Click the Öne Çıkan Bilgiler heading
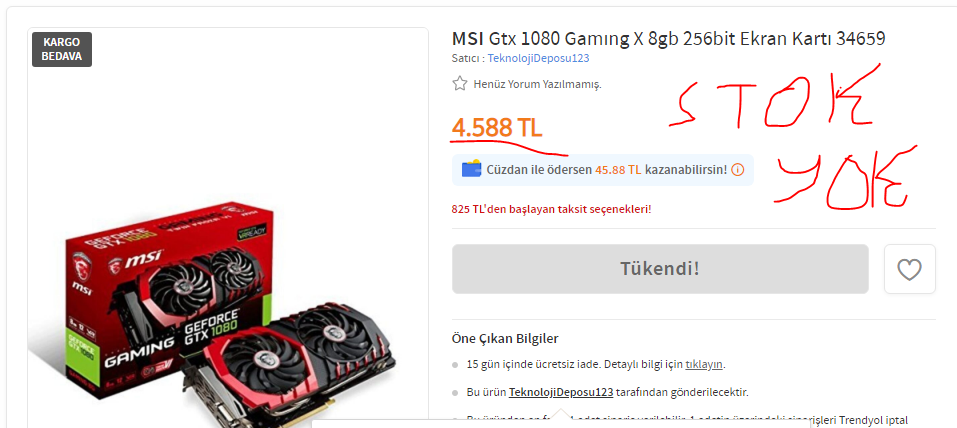Image resolution: width=957 pixels, height=428 pixels. 505,338
